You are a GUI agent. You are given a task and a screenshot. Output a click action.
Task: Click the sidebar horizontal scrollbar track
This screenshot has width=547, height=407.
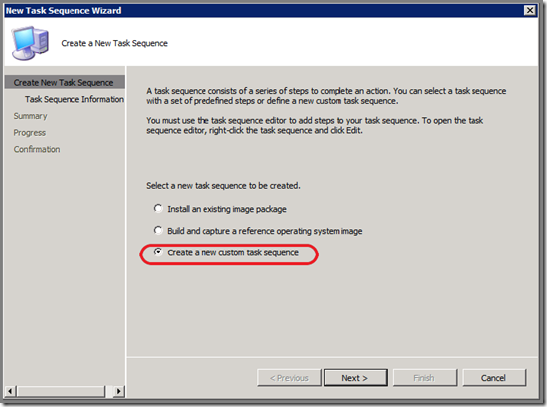click(x=65, y=391)
